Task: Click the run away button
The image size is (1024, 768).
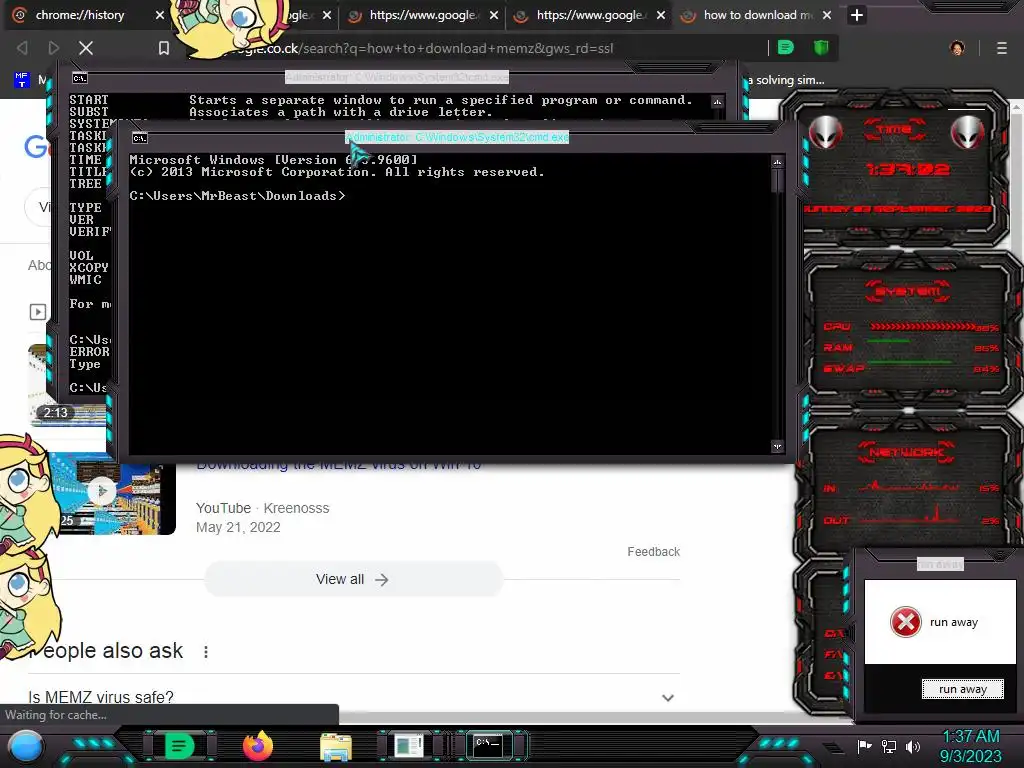Action: [x=963, y=689]
